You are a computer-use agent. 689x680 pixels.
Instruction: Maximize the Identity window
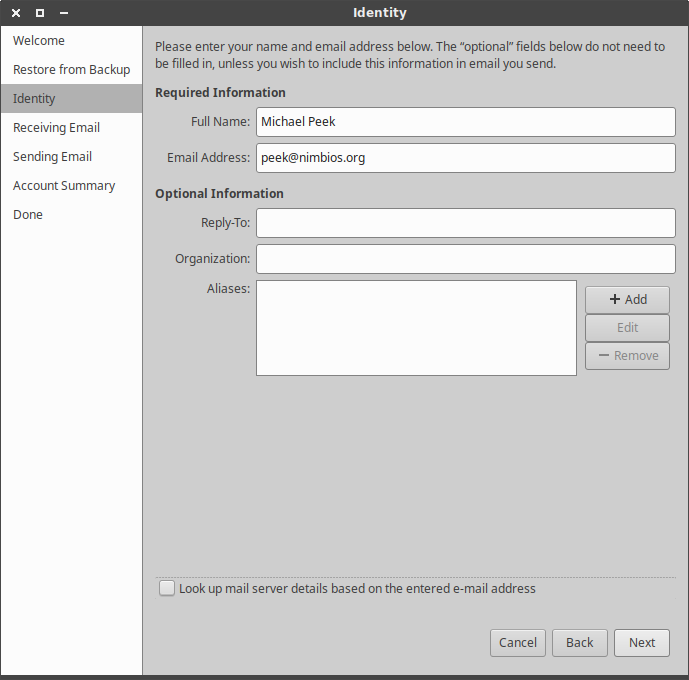[40, 13]
